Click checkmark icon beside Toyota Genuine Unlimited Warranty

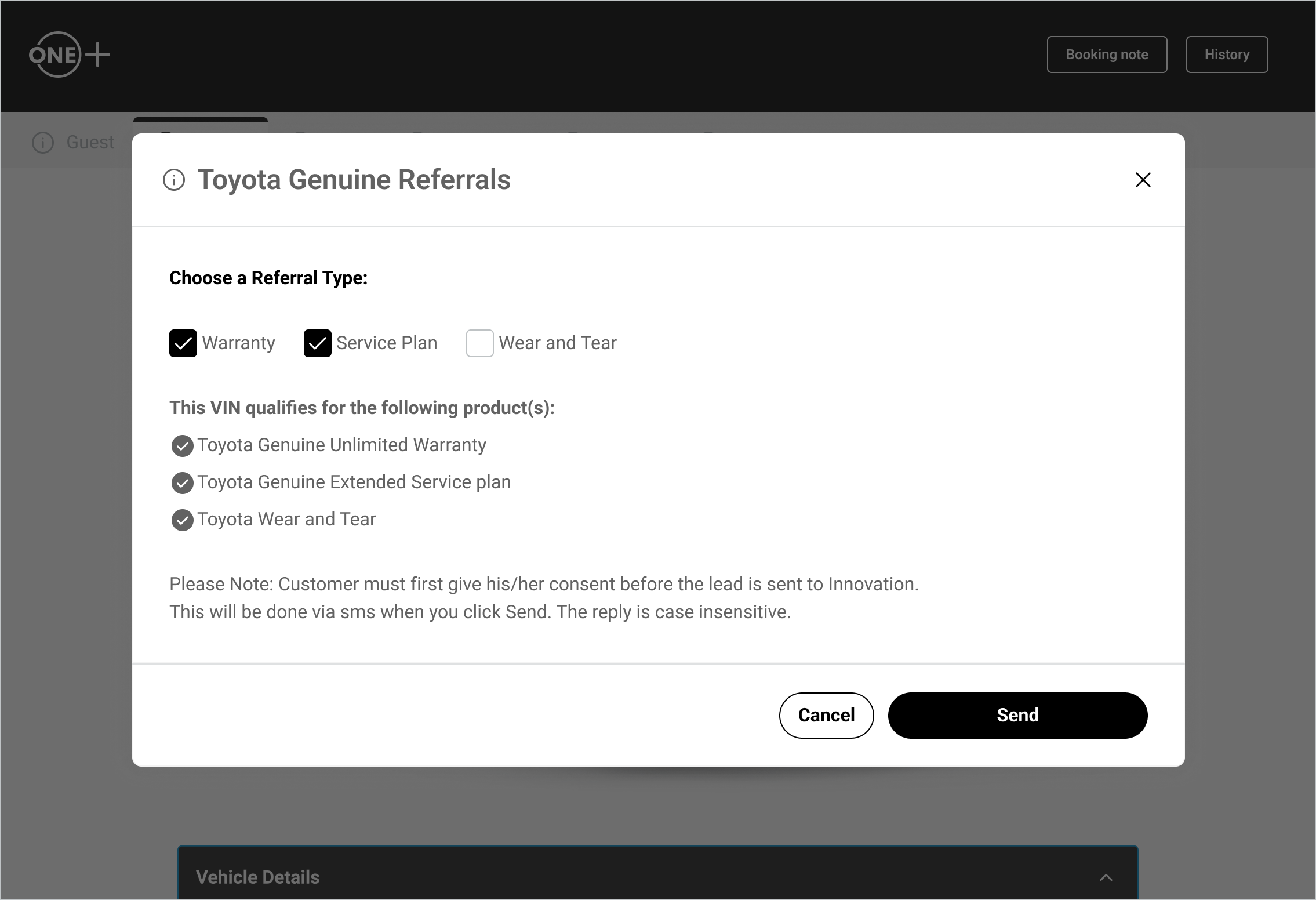click(182, 446)
